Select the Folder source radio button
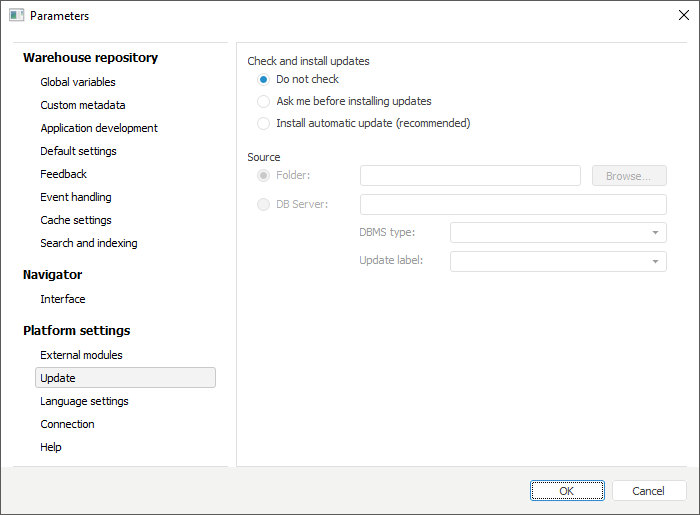 coord(264,175)
